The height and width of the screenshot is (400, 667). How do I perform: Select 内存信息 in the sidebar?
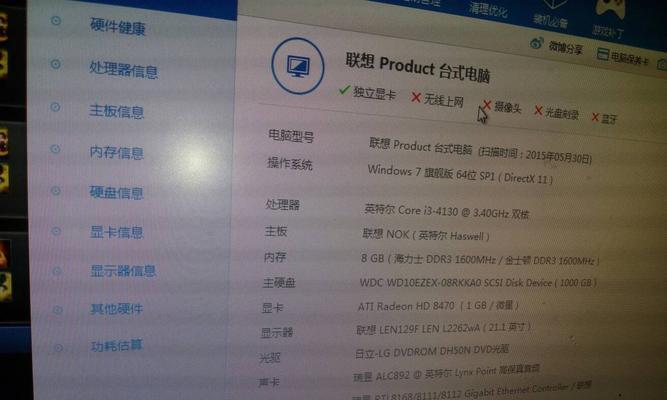tap(116, 152)
